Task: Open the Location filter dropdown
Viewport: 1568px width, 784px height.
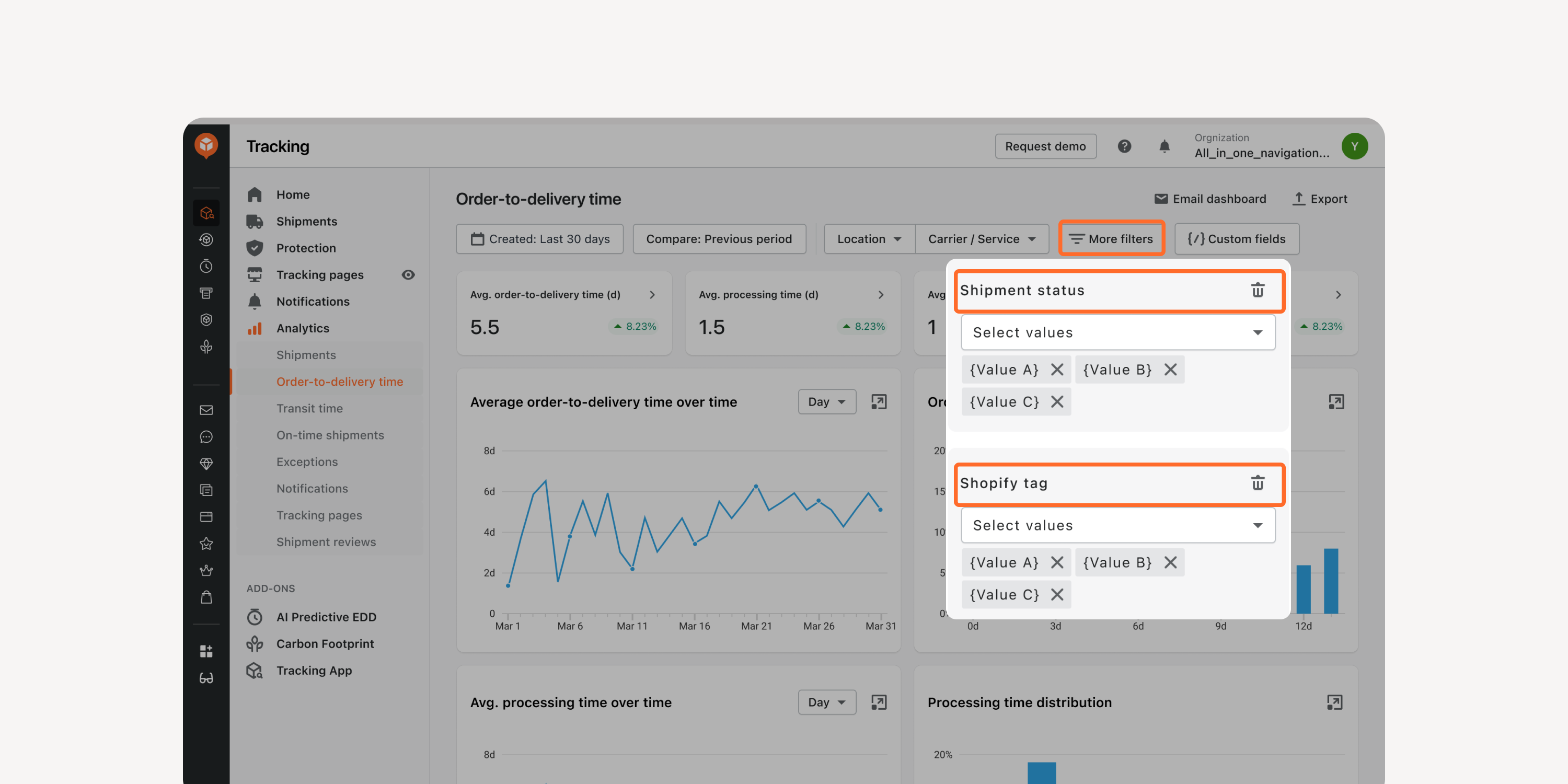Action: pyautogui.click(x=869, y=239)
